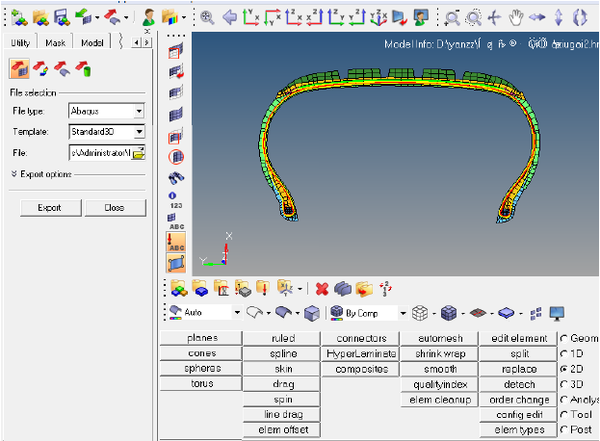
Task: Open the Template Standard3D dropdown
Action: pyautogui.click(x=139, y=132)
